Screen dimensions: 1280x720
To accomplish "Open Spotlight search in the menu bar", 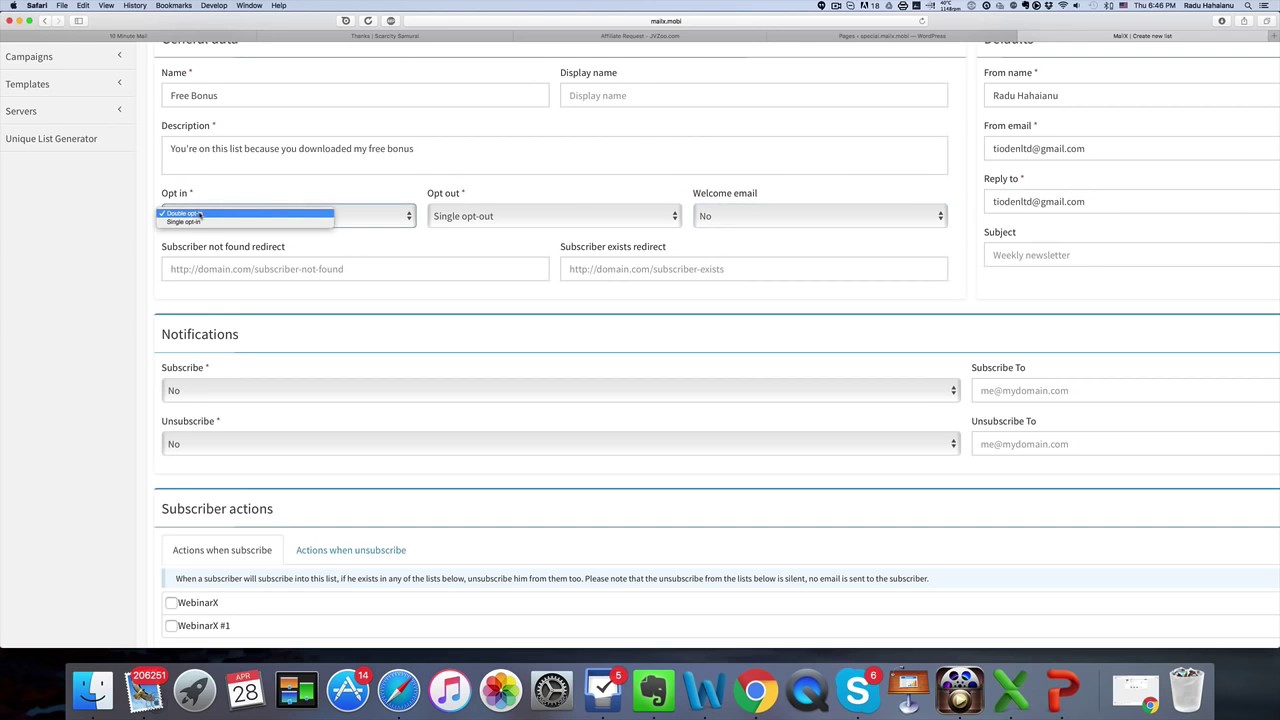I will point(1248,6).
